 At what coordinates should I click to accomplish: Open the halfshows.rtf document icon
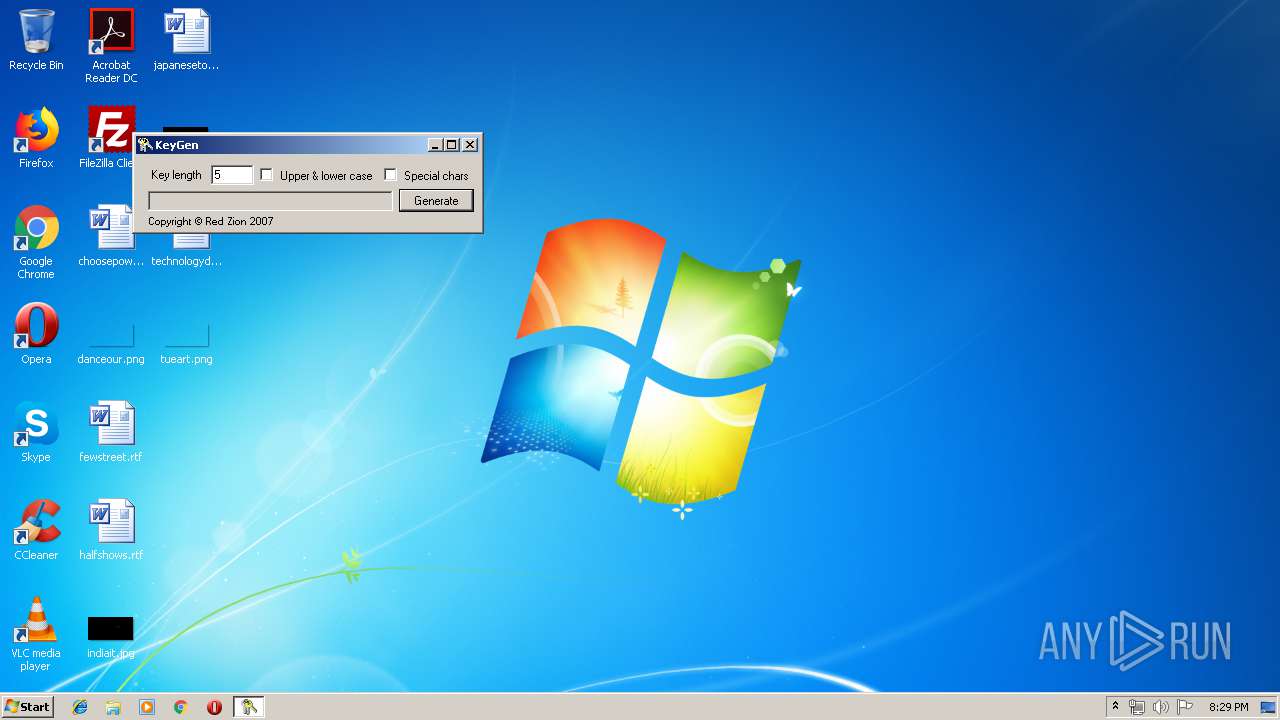pos(111,530)
